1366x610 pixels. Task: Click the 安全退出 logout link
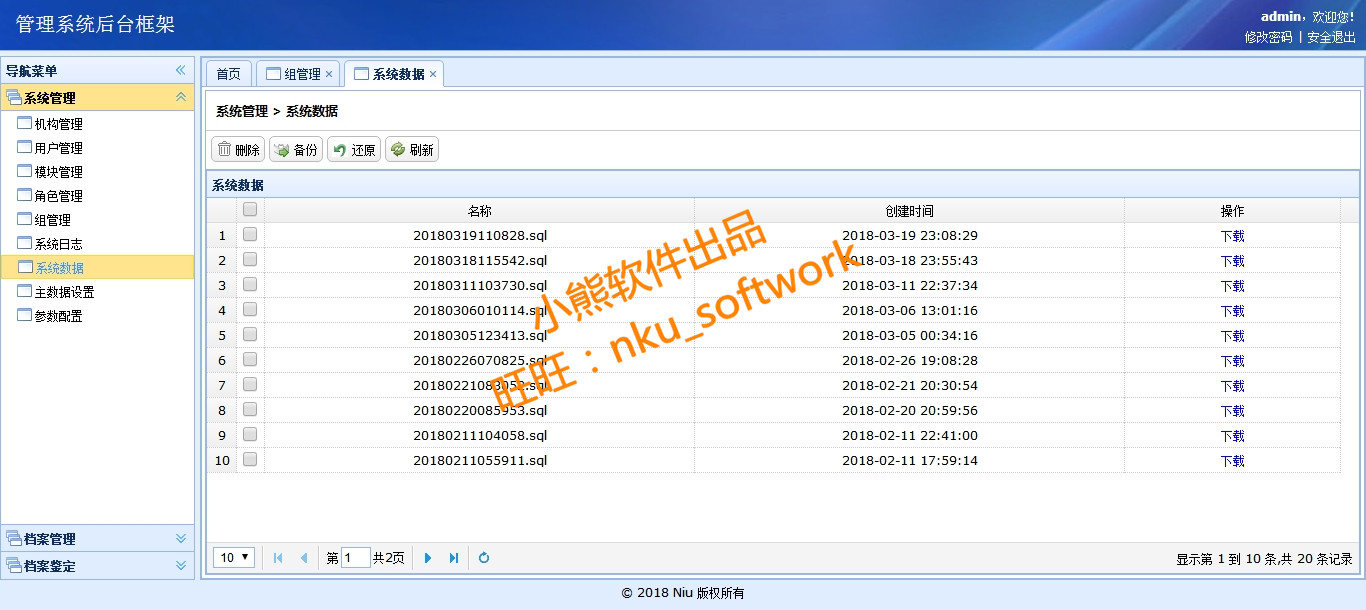point(1331,37)
